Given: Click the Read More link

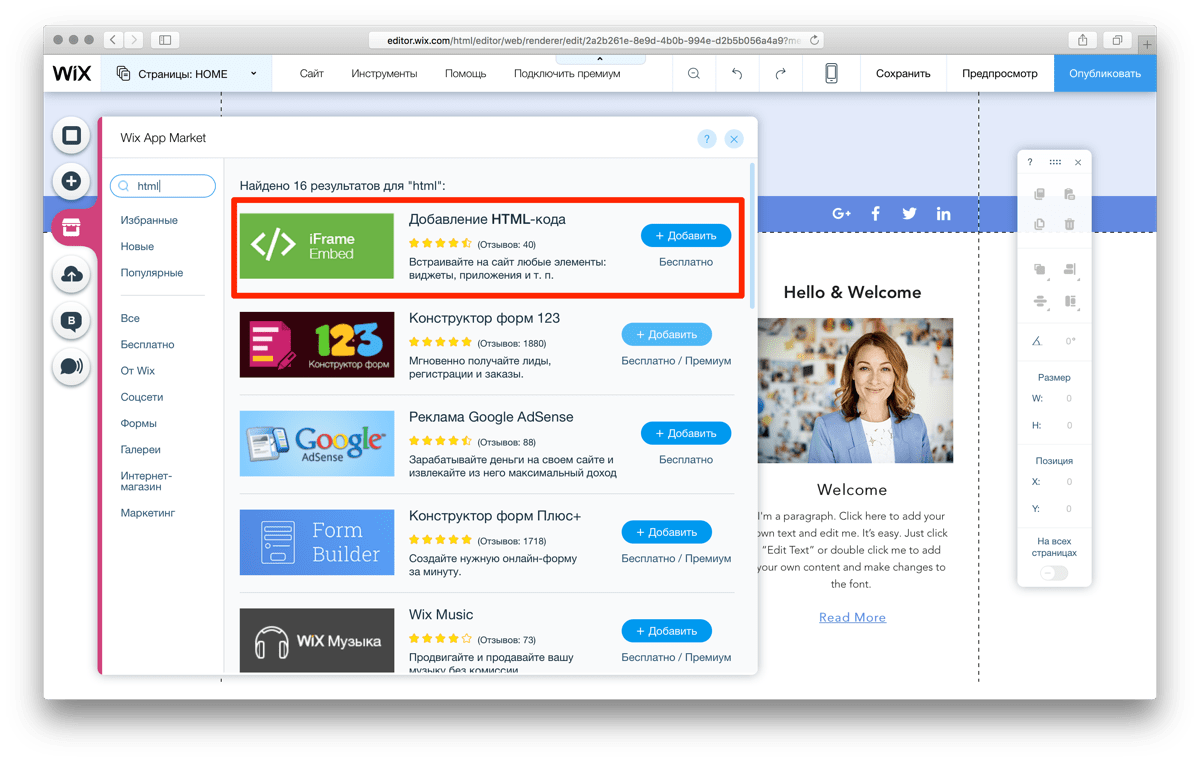Looking at the screenshot, I should 852,617.
